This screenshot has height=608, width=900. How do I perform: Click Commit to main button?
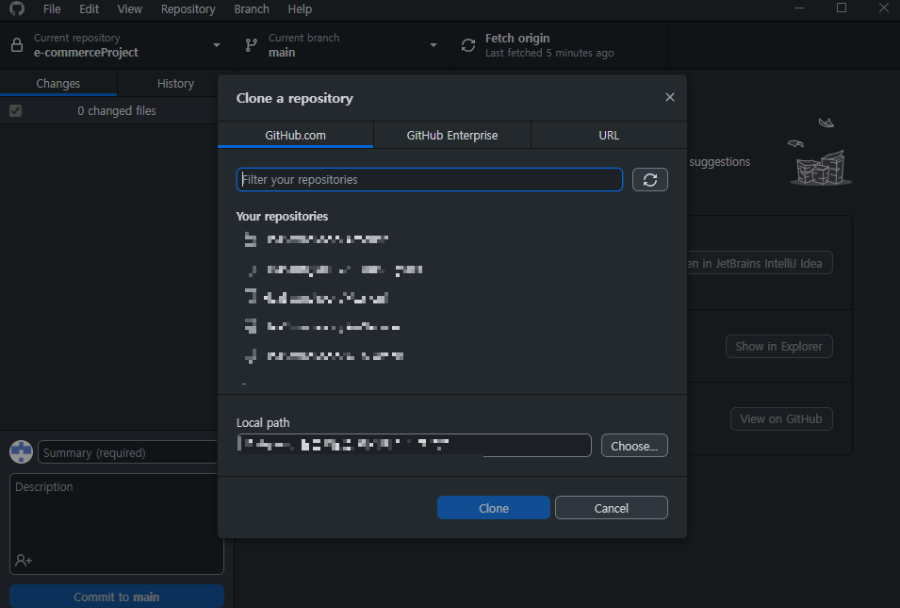pos(117,597)
